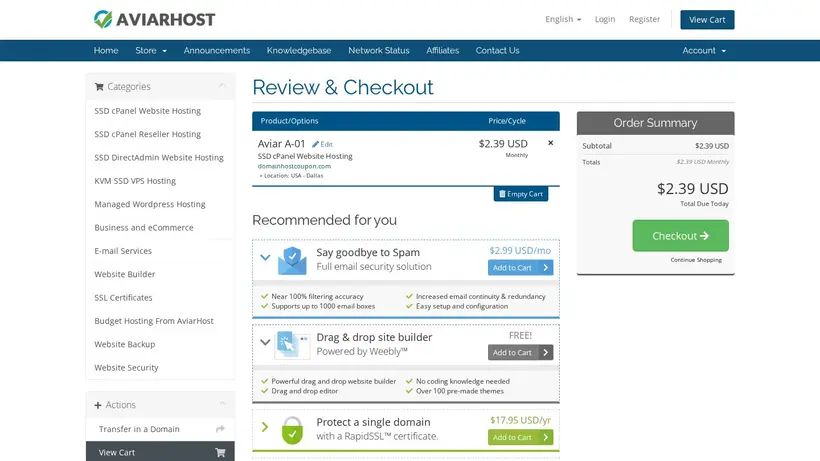Viewport: 820px width, 461px height.
Task: Click the Actions plus icon
Action: (98, 405)
